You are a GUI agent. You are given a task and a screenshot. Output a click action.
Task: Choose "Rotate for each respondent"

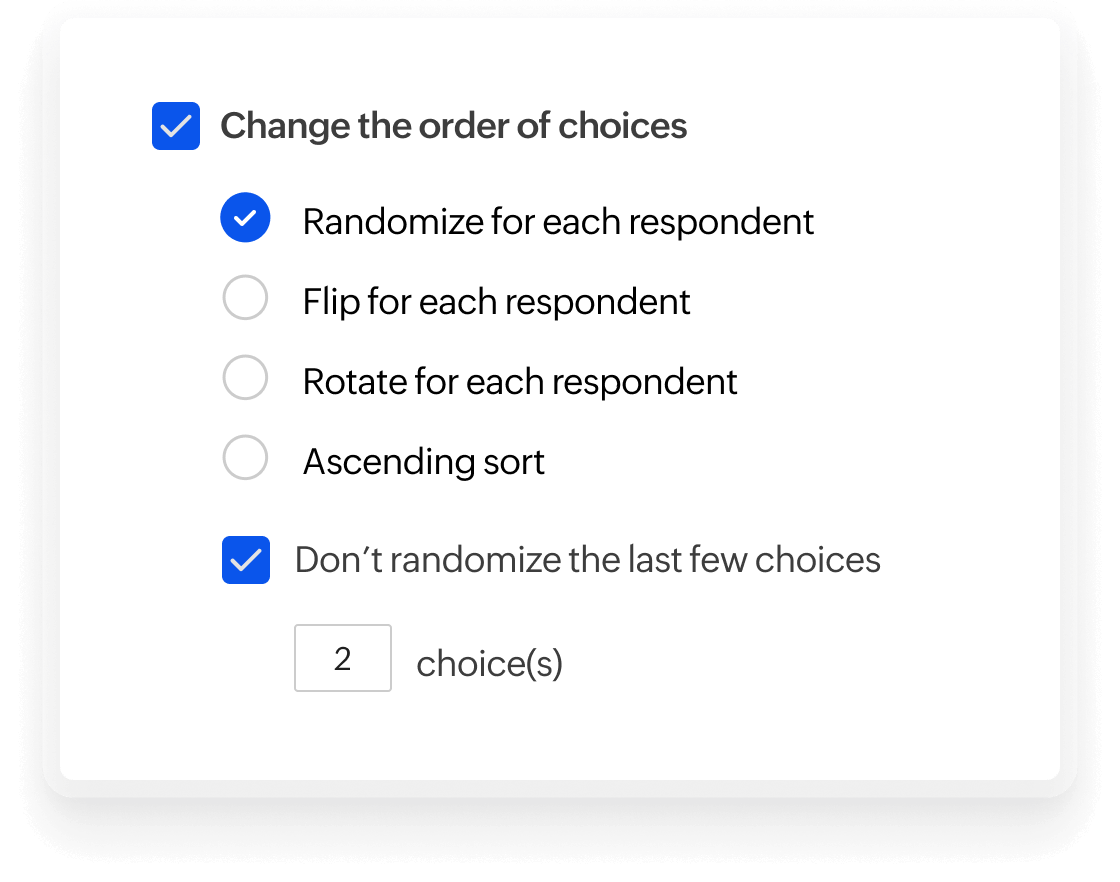245,378
